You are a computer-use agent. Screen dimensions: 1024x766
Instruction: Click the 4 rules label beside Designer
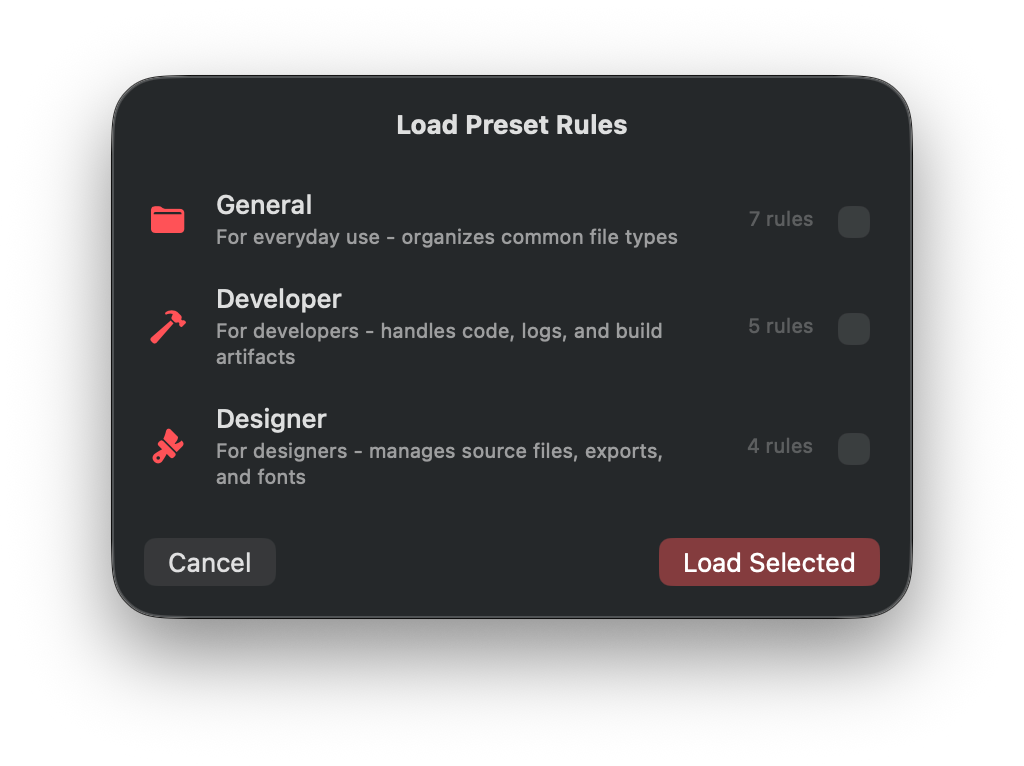[x=780, y=446]
